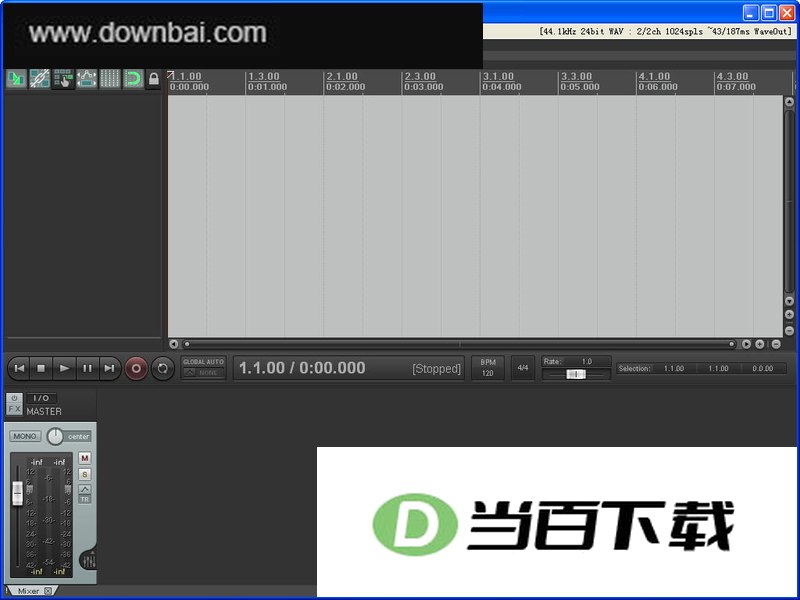The image size is (800, 600).
Task: Toggle grid lines display icon
Action: click(x=110, y=79)
